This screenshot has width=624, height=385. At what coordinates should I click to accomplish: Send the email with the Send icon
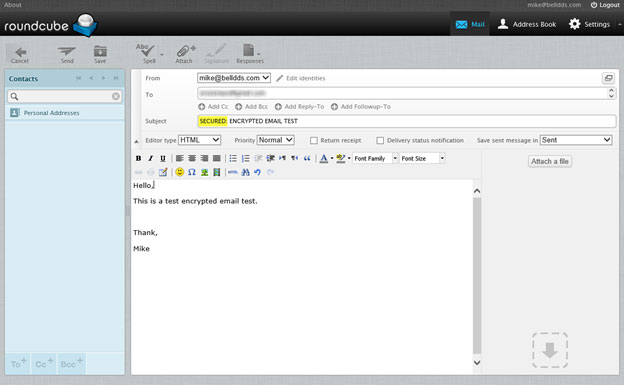[67, 55]
